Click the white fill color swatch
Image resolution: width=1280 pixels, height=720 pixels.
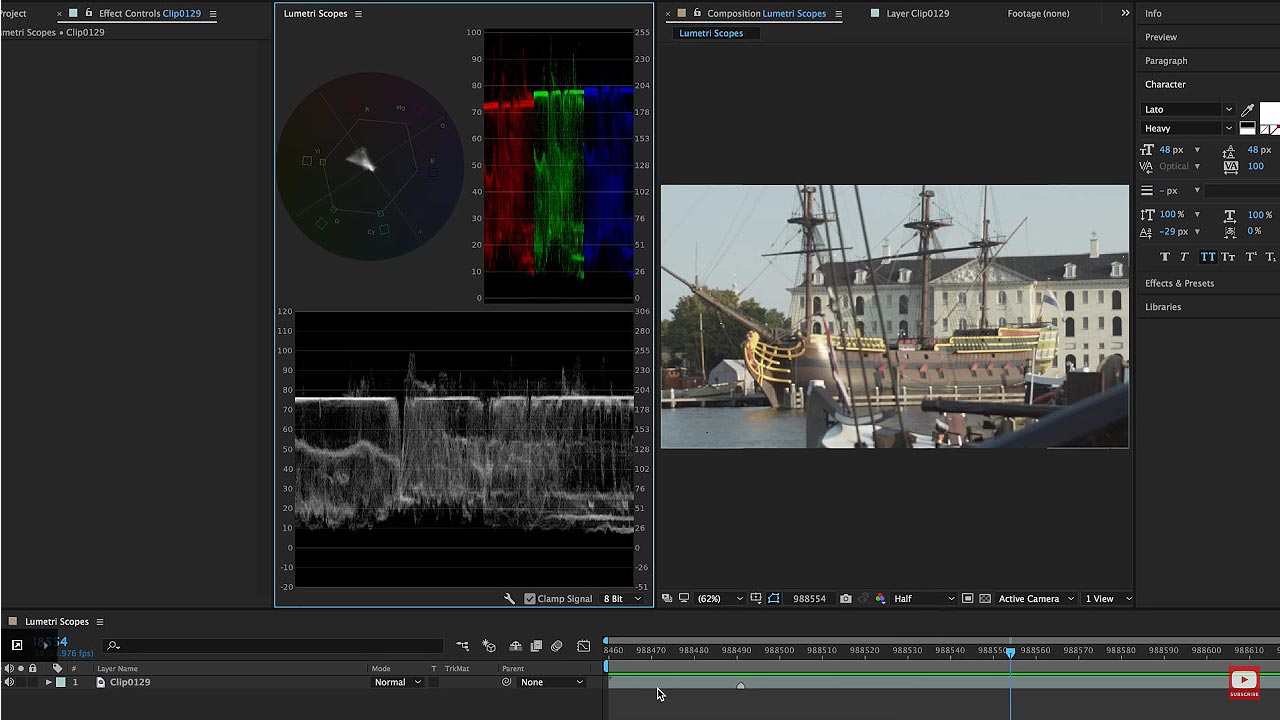click(1268, 112)
